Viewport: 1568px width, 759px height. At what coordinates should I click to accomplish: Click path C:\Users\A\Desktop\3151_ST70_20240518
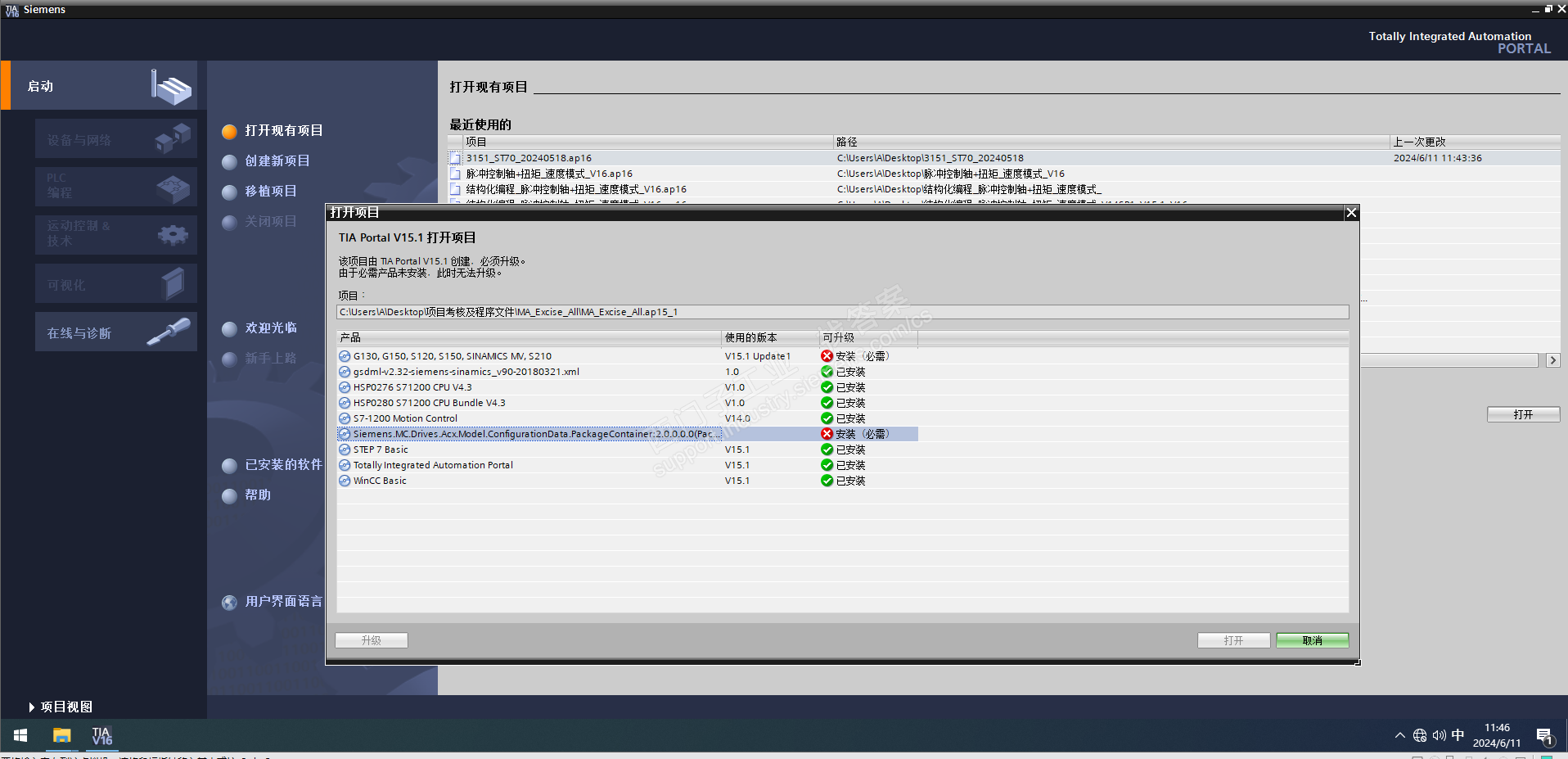coord(930,158)
